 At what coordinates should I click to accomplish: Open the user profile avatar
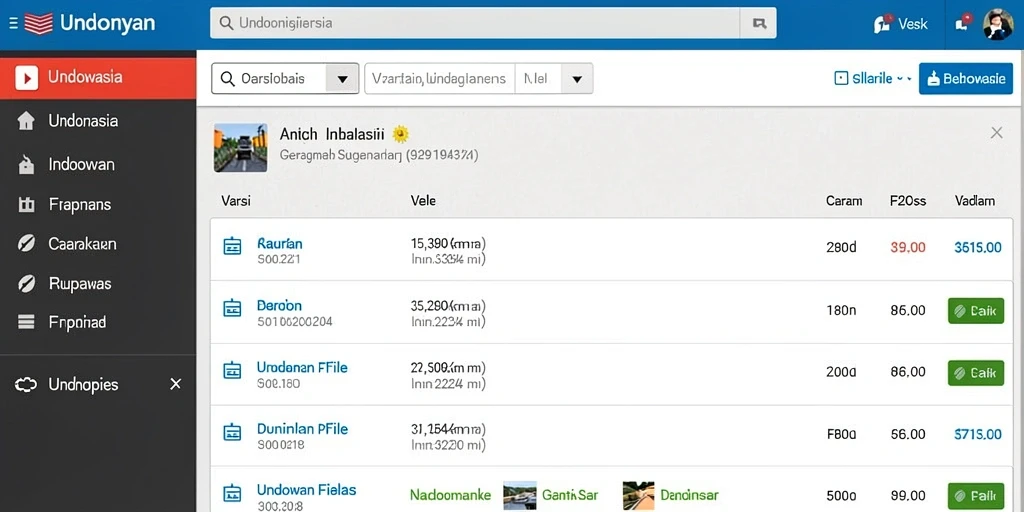pos(998,24)
